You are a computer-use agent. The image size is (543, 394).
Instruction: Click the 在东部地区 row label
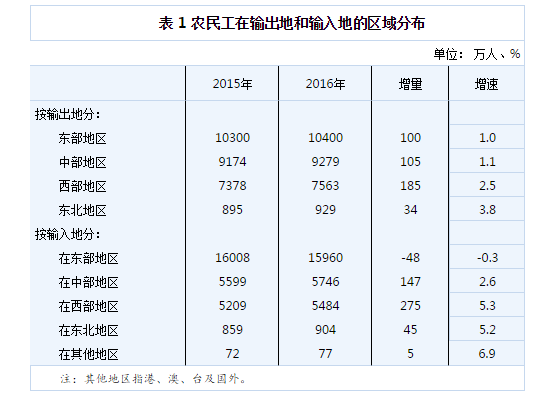point(88,258)
